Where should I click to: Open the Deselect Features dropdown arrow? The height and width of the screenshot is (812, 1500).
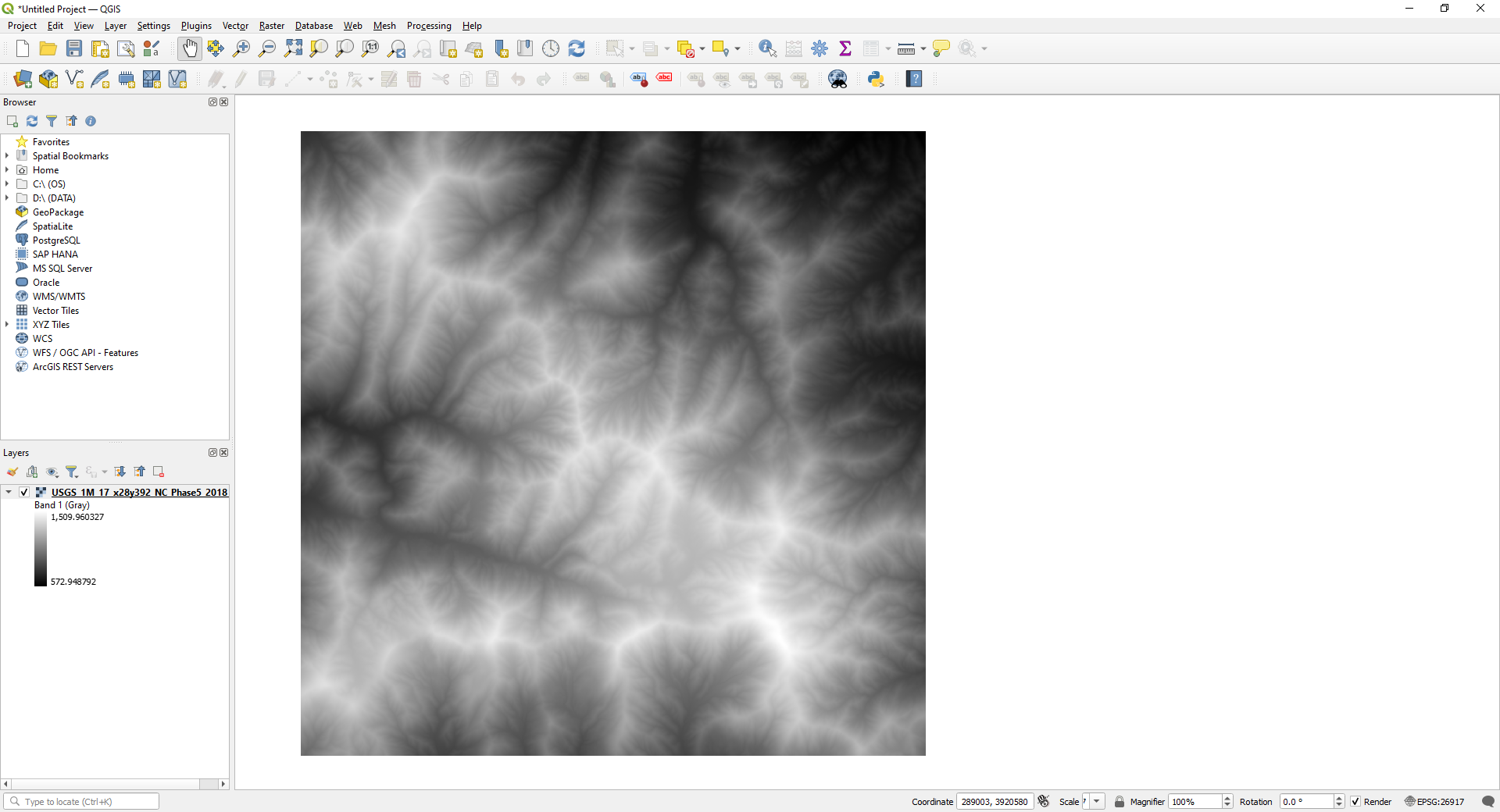(702, 48)
